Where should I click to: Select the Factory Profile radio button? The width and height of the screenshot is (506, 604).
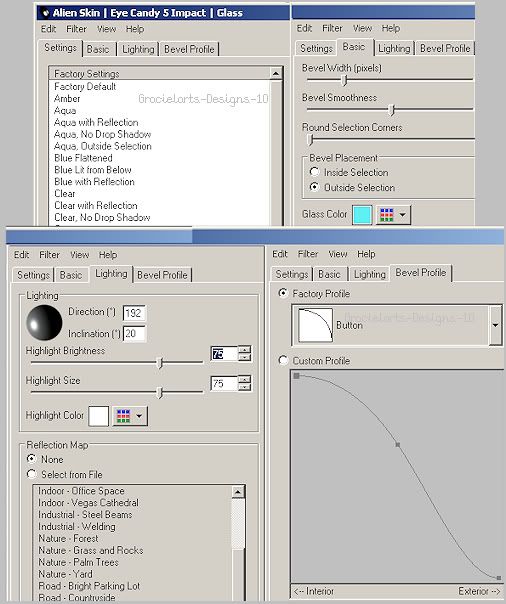coord(283,293)
